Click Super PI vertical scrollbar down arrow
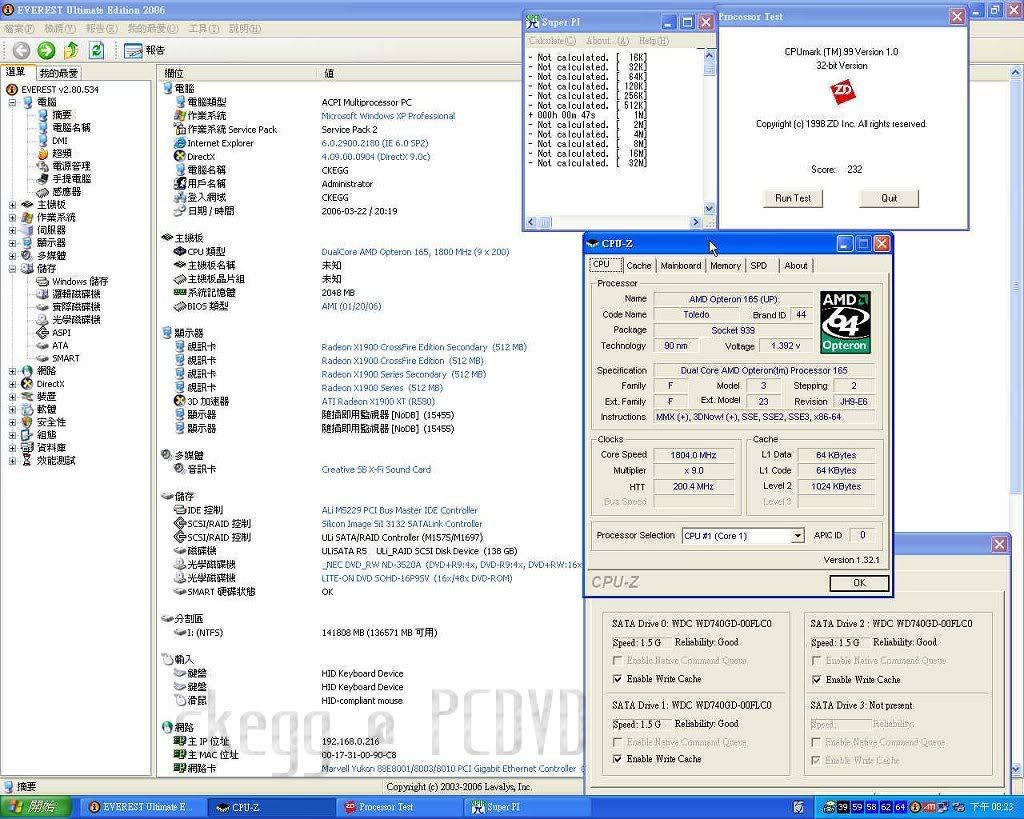Screen dimensions: 1024x819 pyautogui.click(x=709, y=209)
